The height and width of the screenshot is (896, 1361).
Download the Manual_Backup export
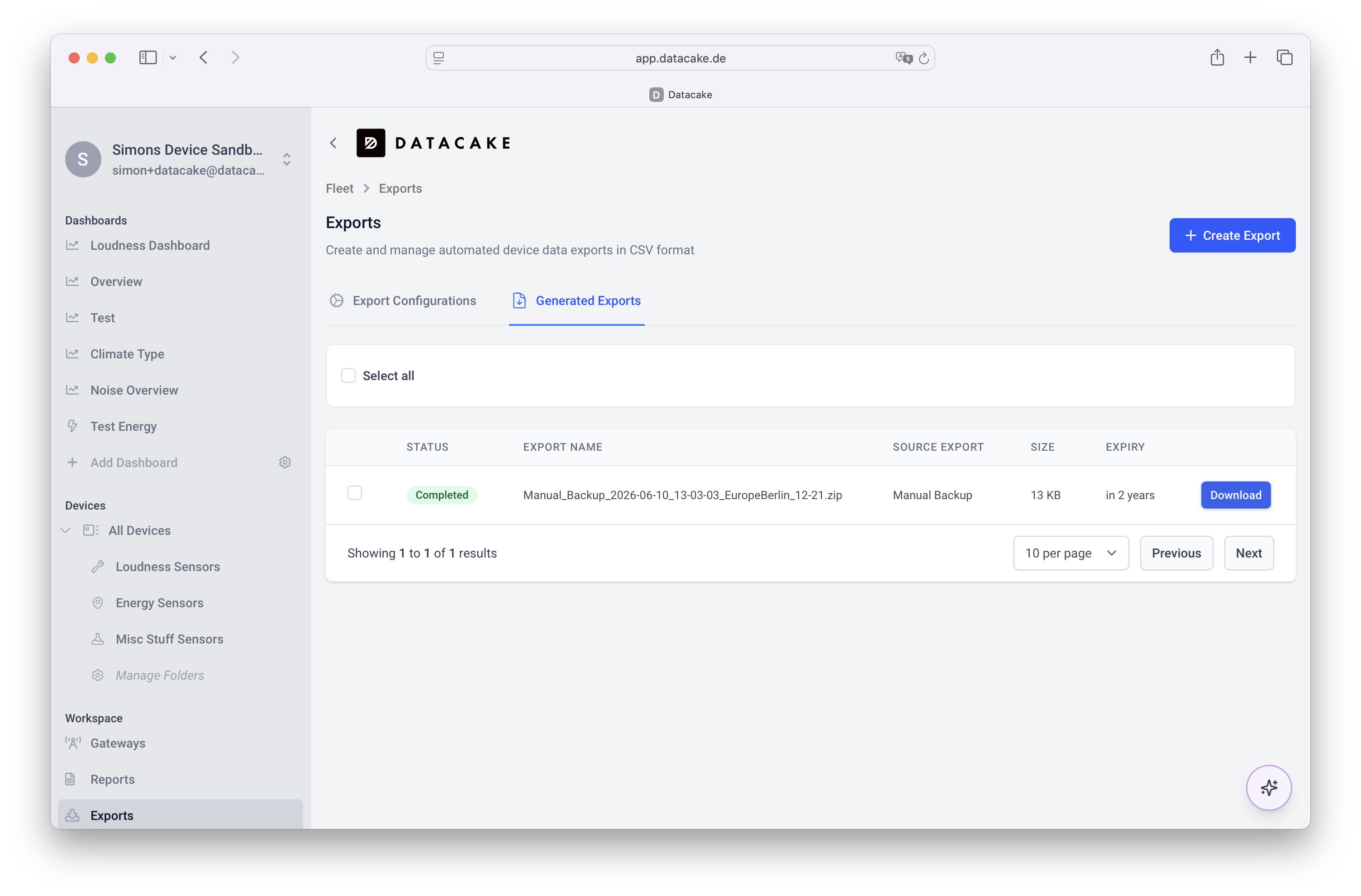tap(1235, 495)
